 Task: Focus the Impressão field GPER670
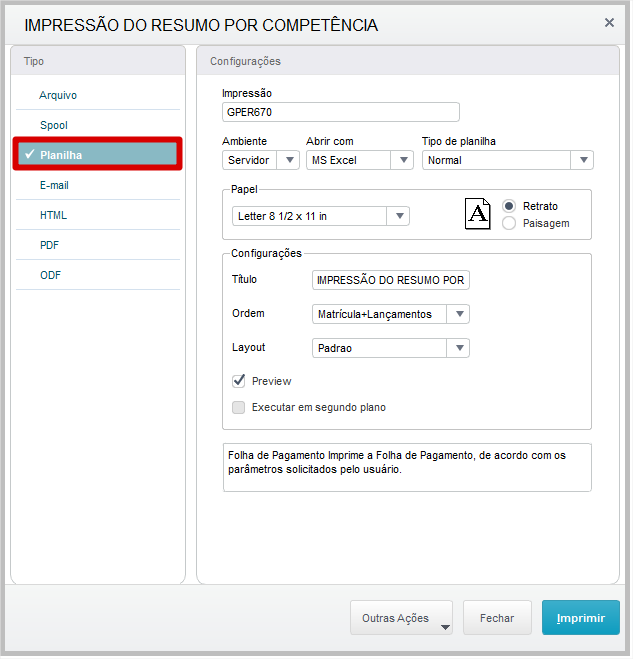[x=340, y=112]
